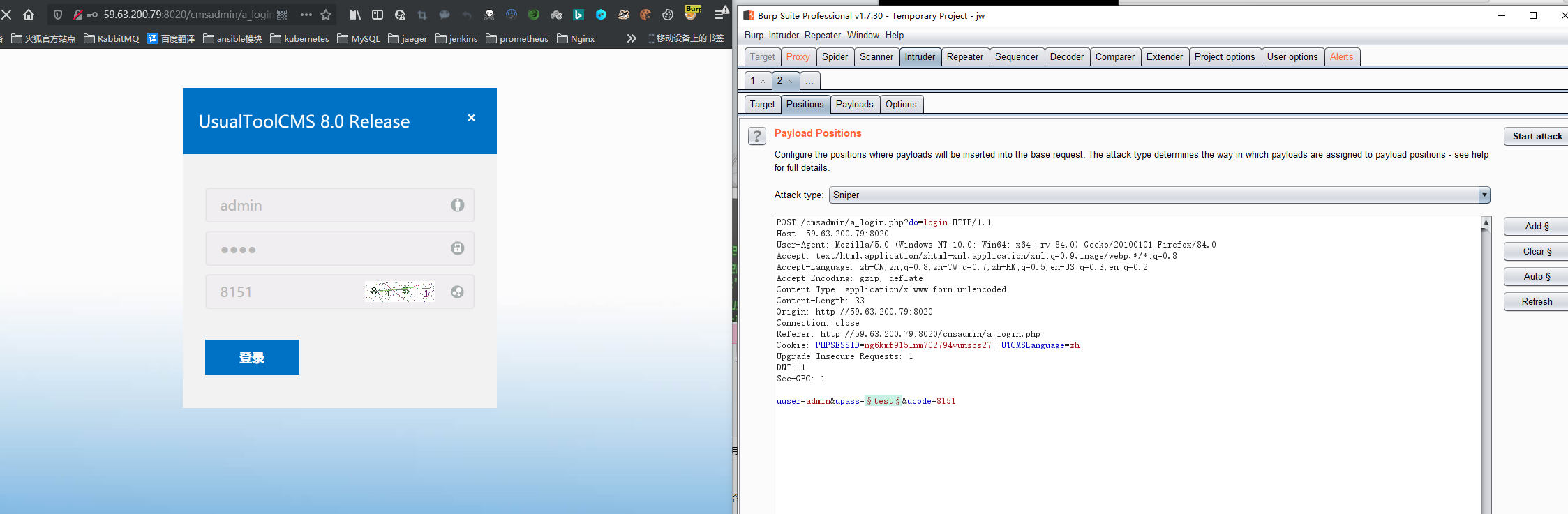Click the Firefox stop loading X button
Screen dimensions: 1568x514
(x=6, y=14)
